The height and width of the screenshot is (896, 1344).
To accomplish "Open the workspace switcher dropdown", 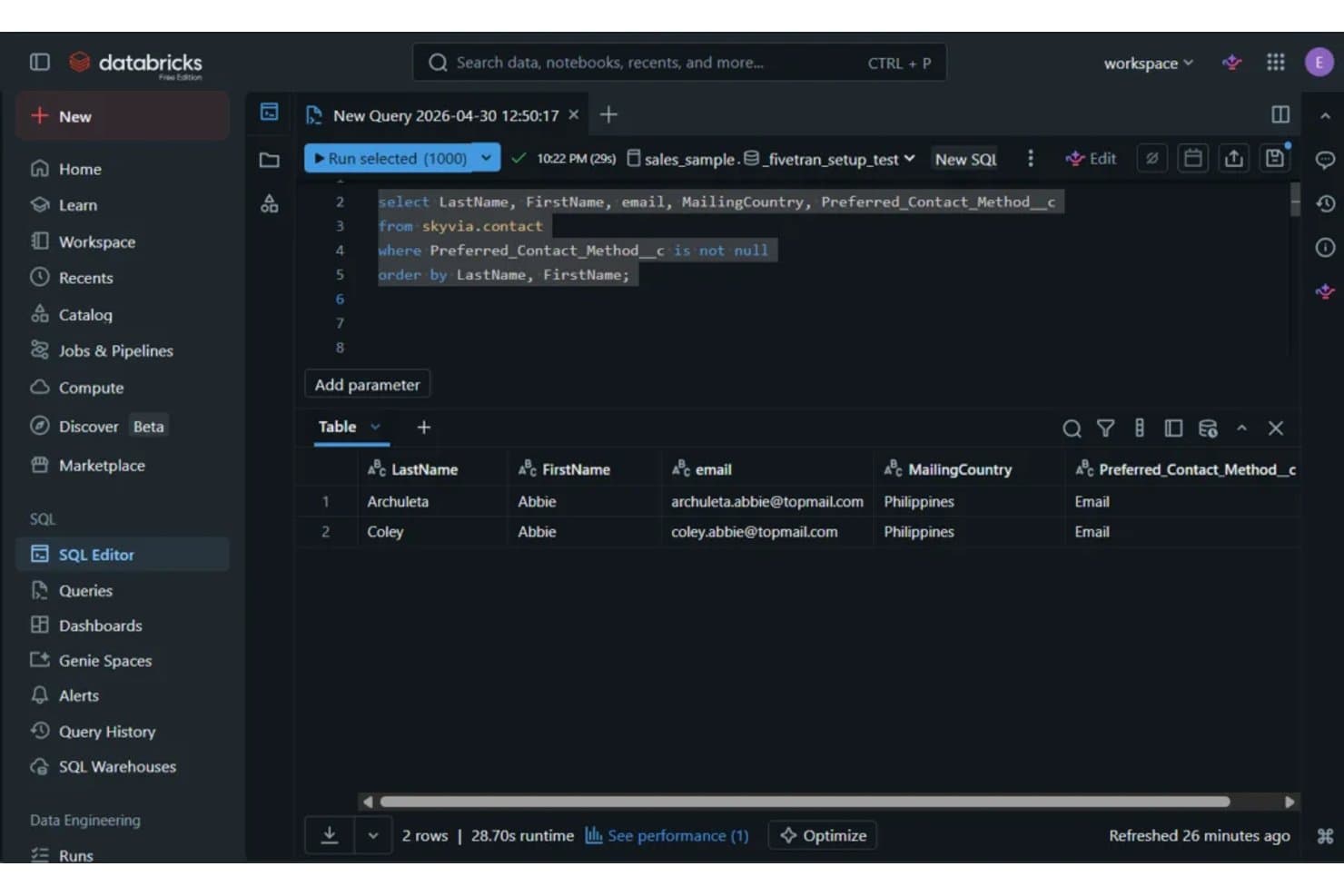I will 1148,63.
